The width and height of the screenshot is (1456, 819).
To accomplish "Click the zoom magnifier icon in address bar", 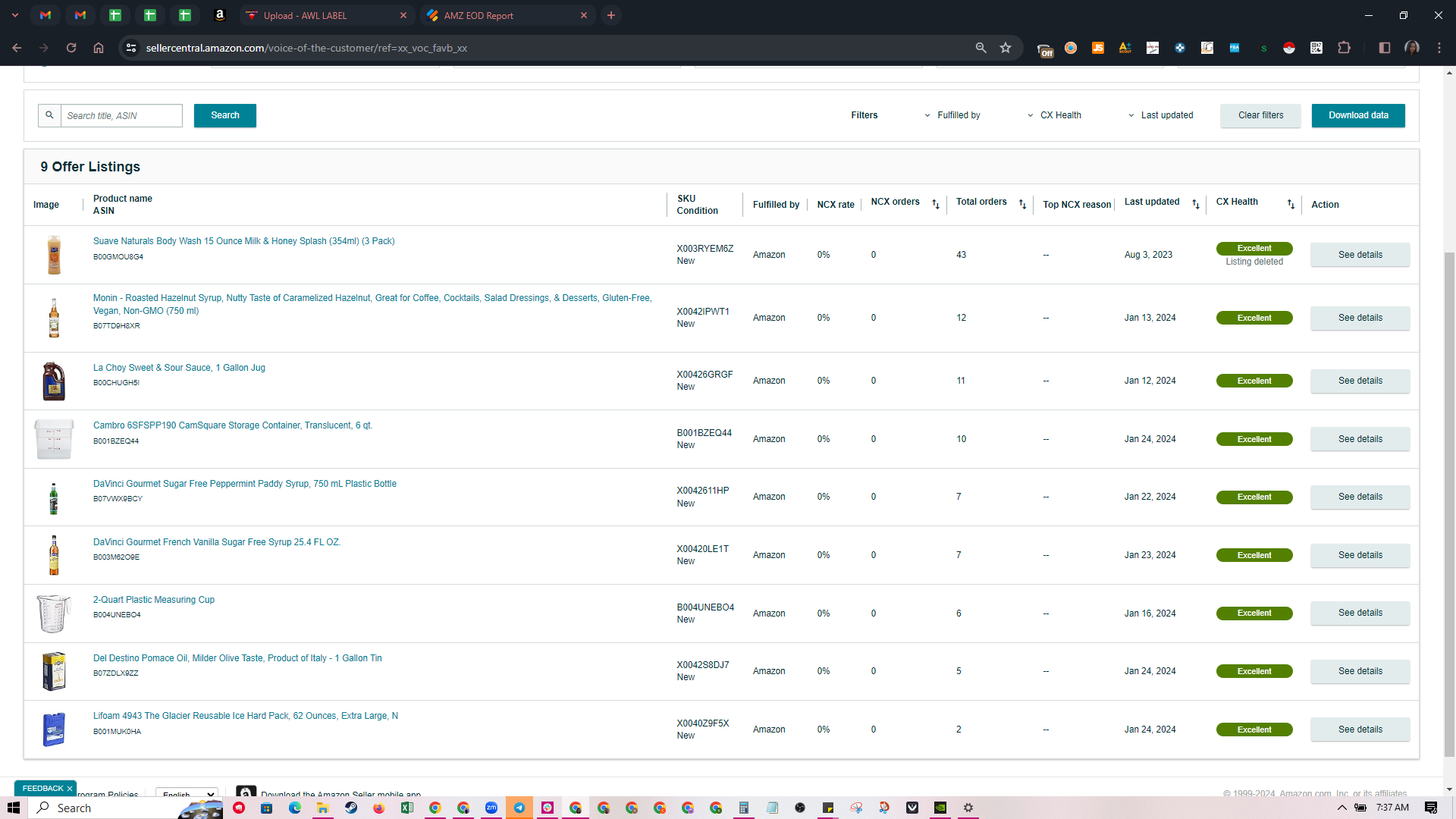I will coord(981,48).
